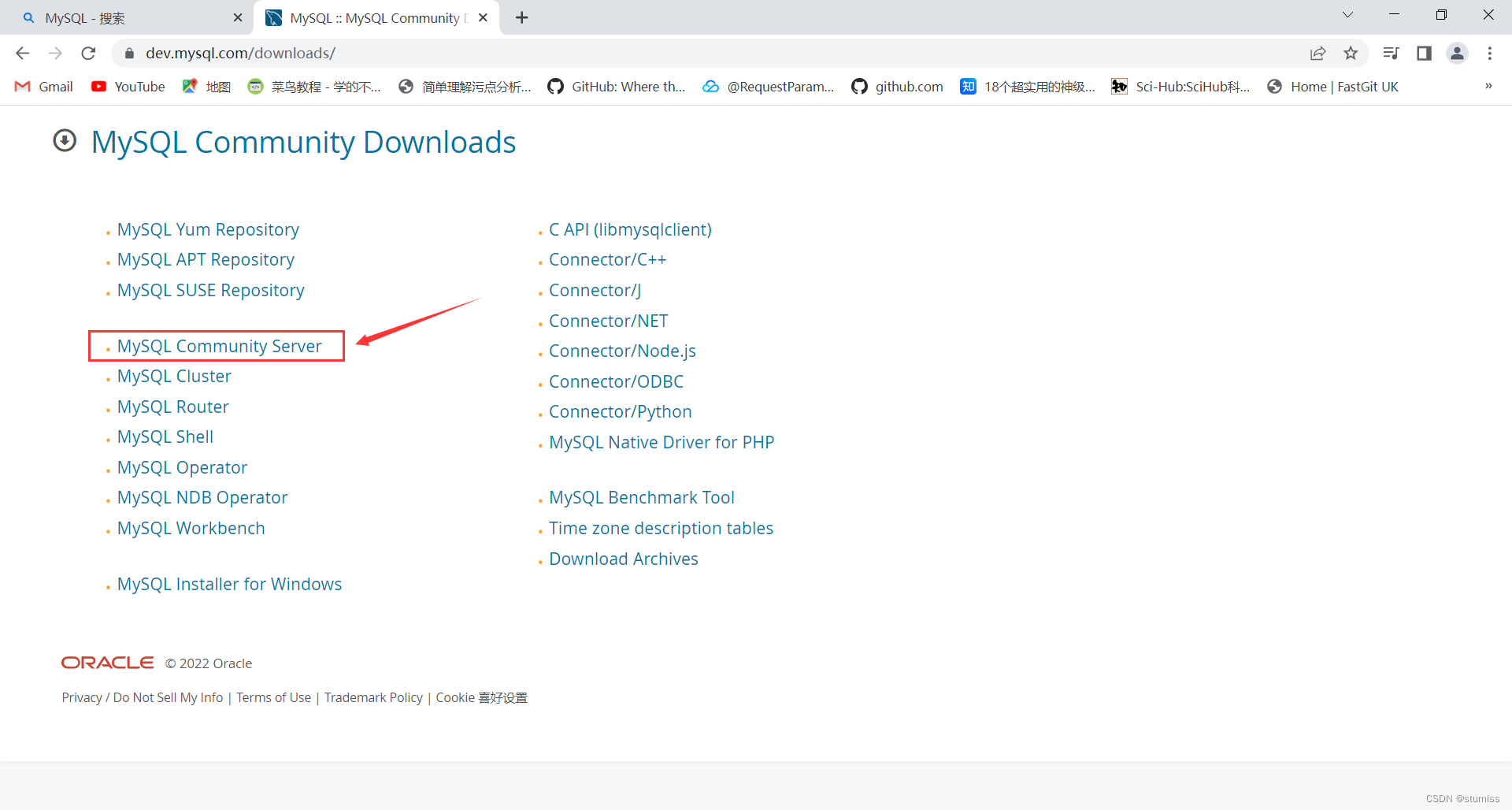Click the forward navigation arrow

click(x=55, y=53)
